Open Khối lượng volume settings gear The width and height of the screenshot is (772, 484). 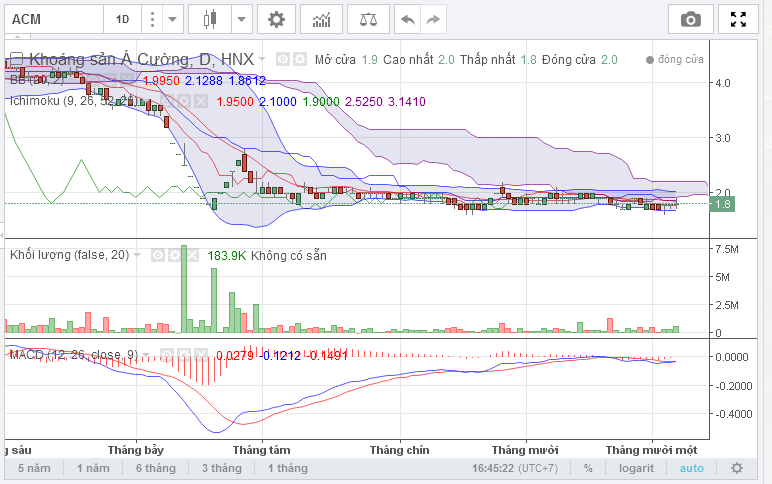tap(175, 255)
